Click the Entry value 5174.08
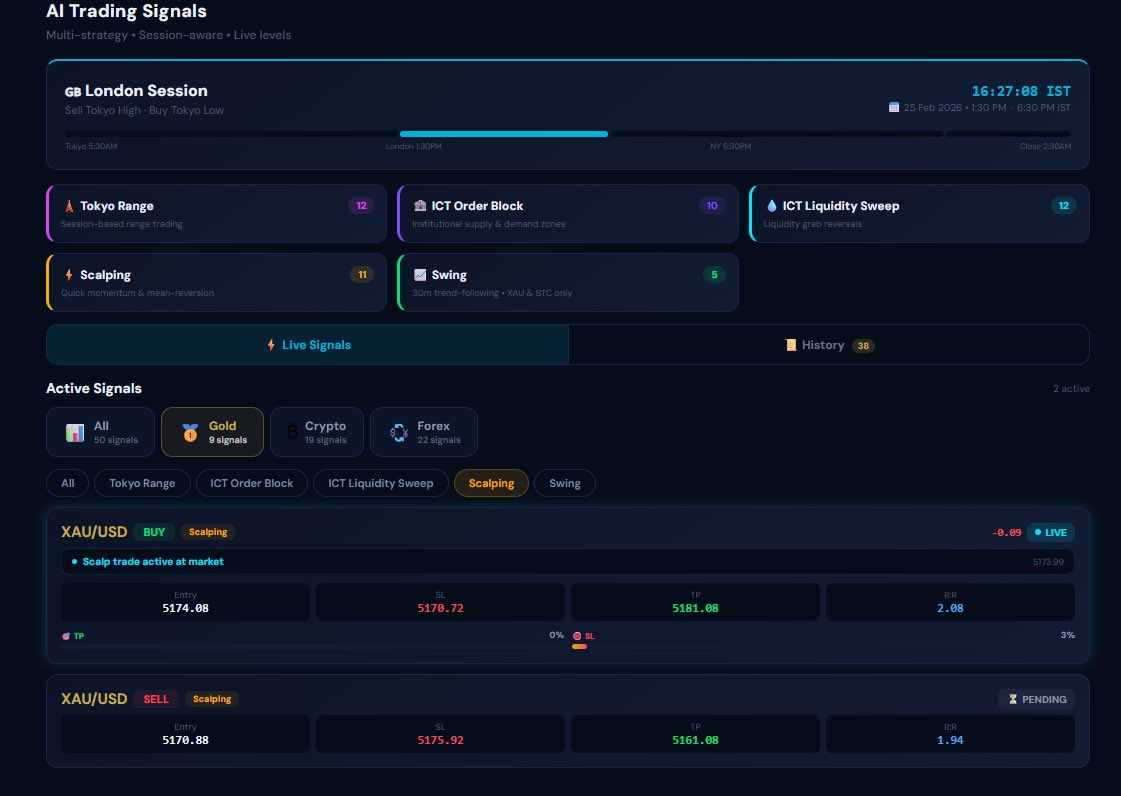Viewport: 1121px width, 796px height. [x=185, y=609]
